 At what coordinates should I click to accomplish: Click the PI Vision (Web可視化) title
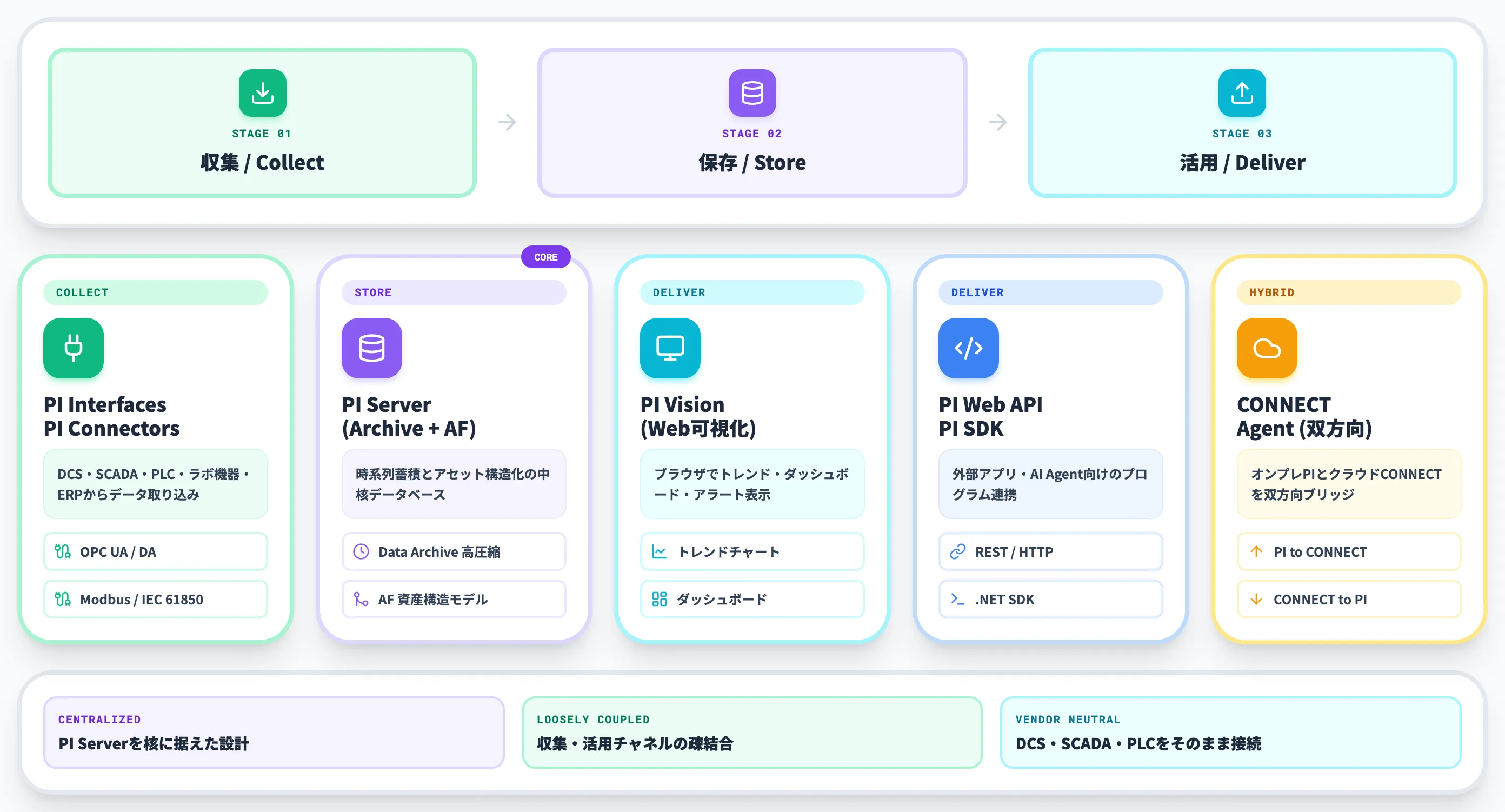(698, 416)
